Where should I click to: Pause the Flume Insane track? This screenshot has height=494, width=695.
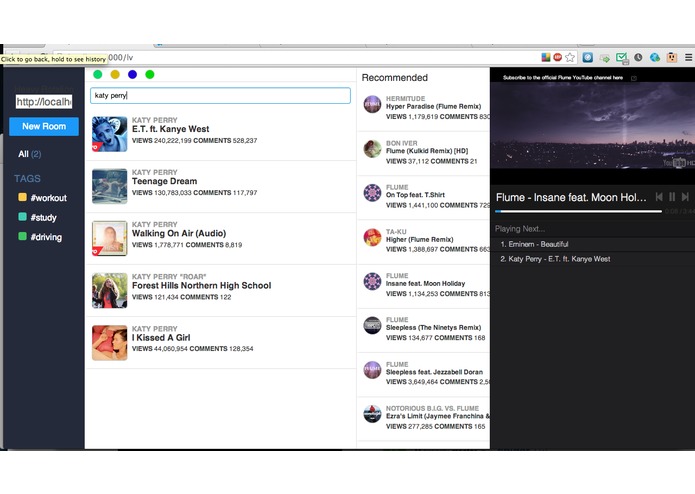click(x=672, y=197)
